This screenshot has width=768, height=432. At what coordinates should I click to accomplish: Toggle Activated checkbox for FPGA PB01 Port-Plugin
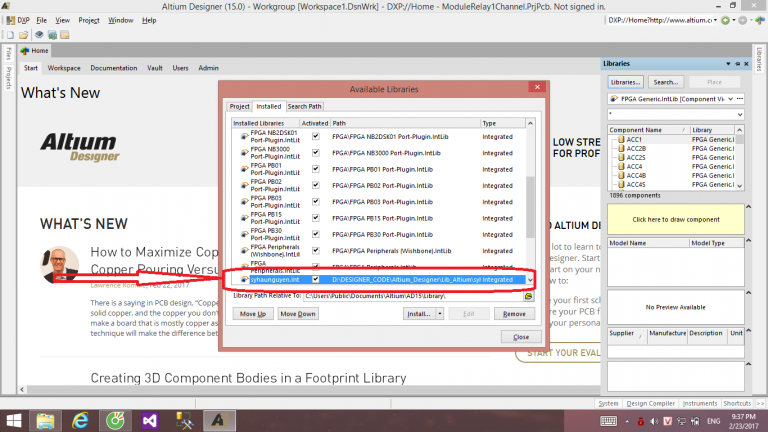pyautogui.click(x=316, y=169)
